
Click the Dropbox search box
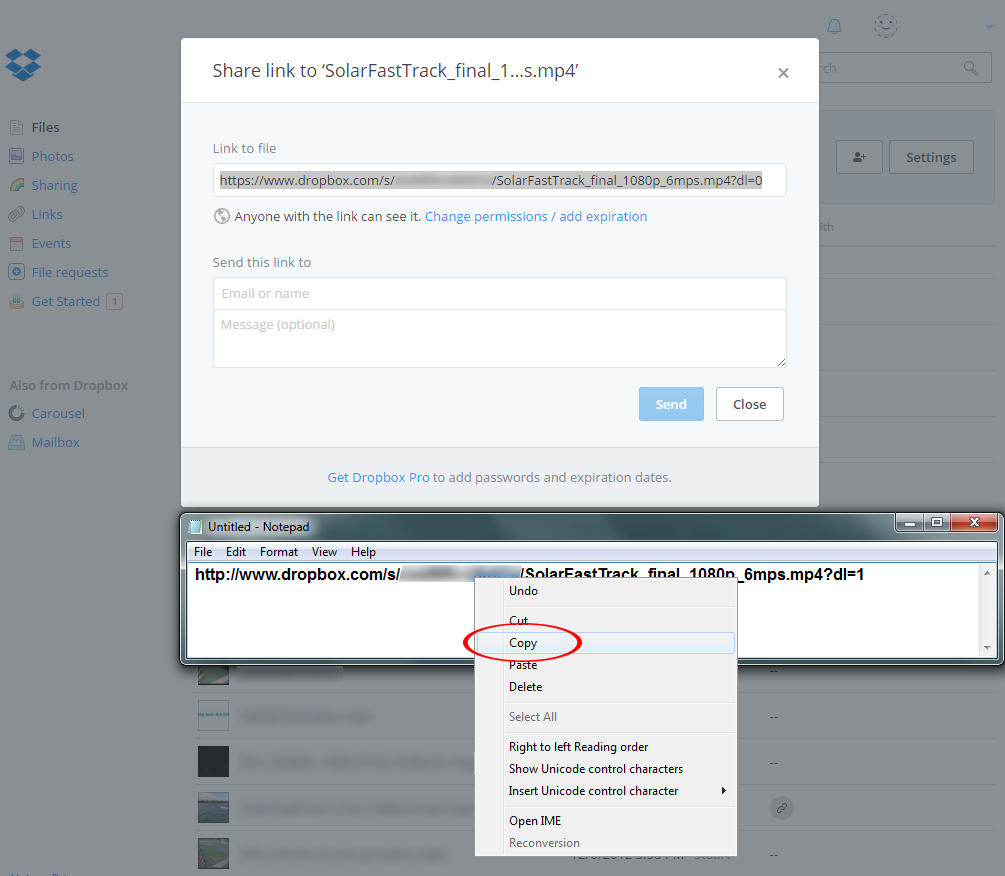pos(905,68)
